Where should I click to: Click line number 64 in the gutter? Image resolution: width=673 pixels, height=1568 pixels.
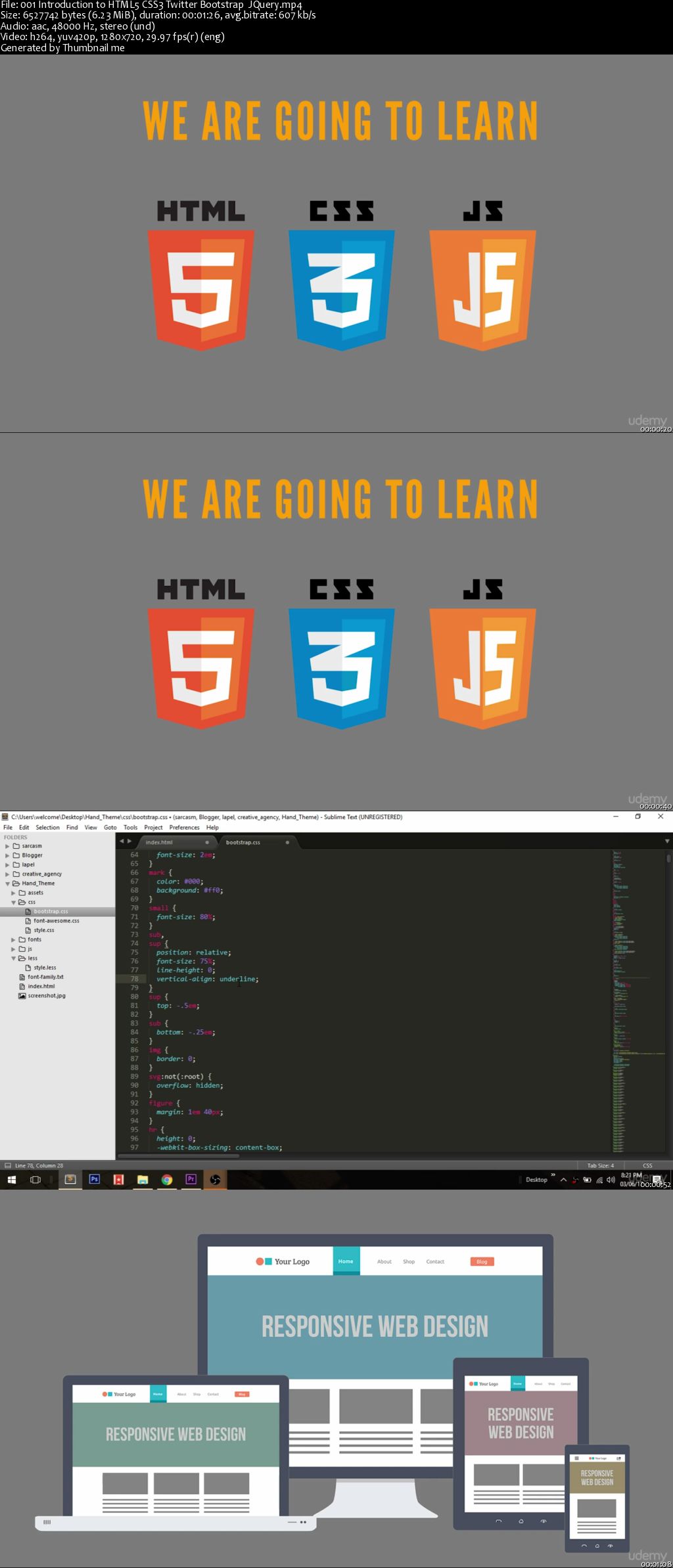134,855
